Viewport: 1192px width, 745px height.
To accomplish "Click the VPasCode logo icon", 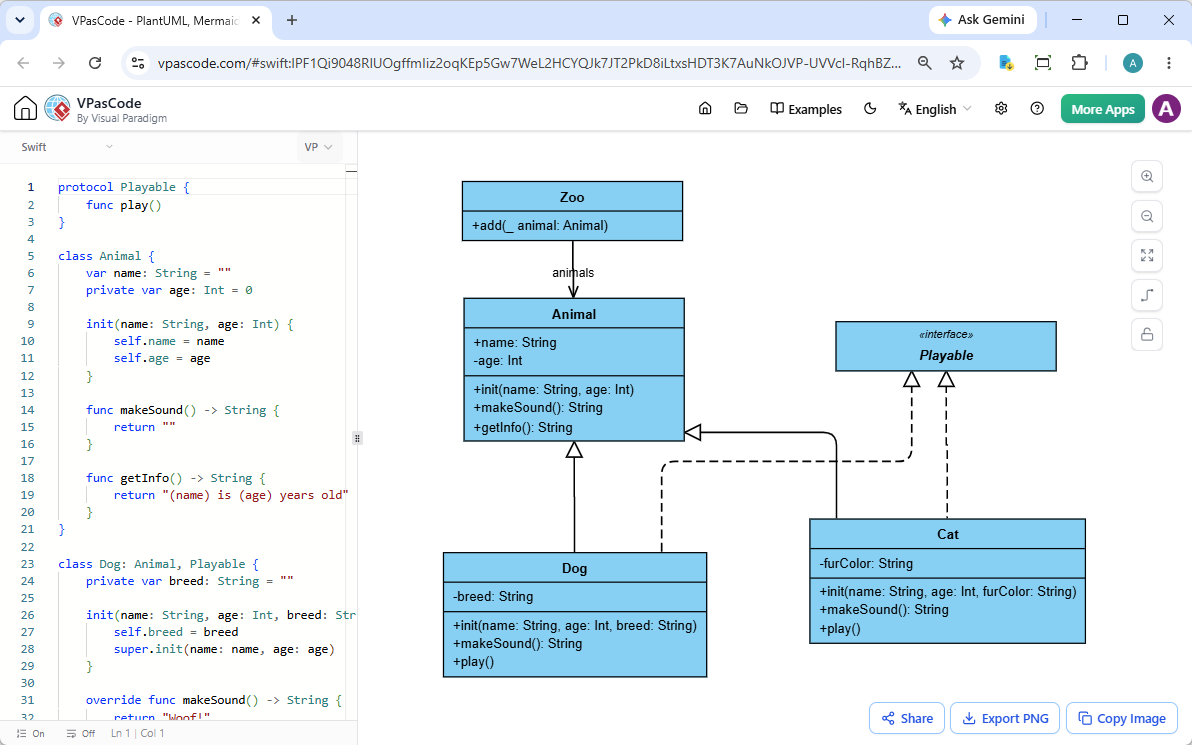I will [58, 109].
